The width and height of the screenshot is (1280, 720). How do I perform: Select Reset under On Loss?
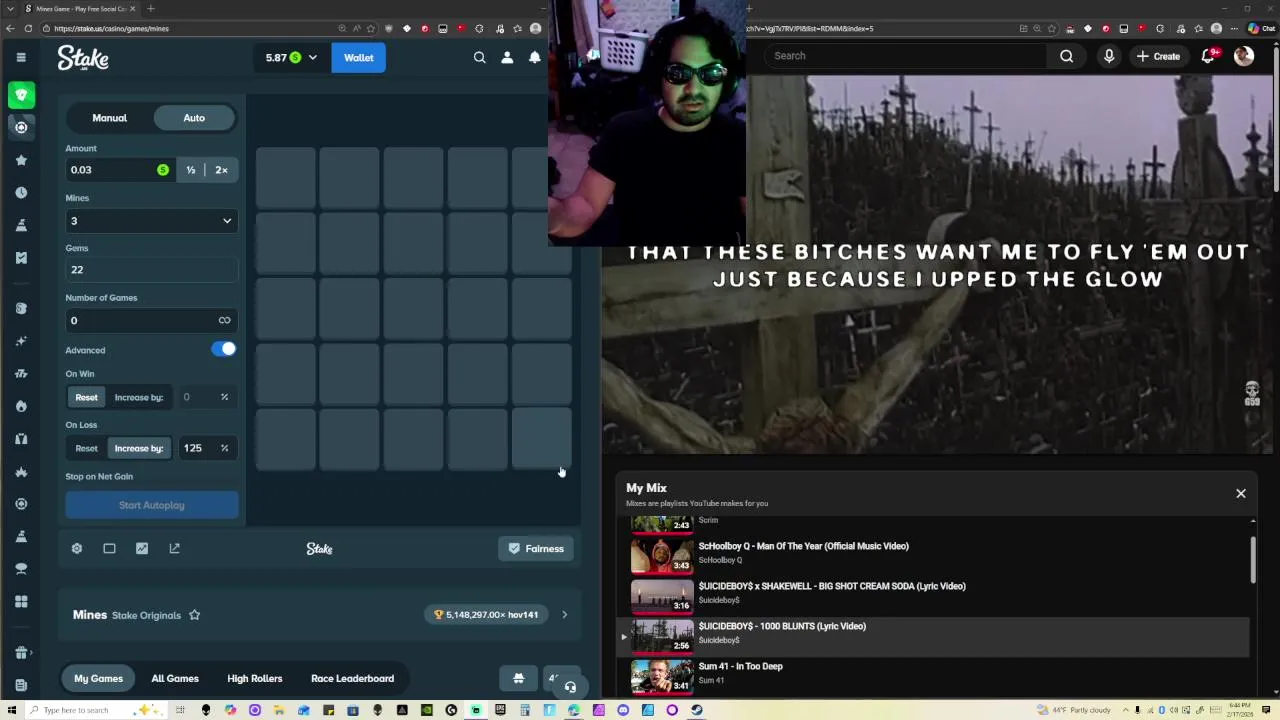(x=87, y=448)
